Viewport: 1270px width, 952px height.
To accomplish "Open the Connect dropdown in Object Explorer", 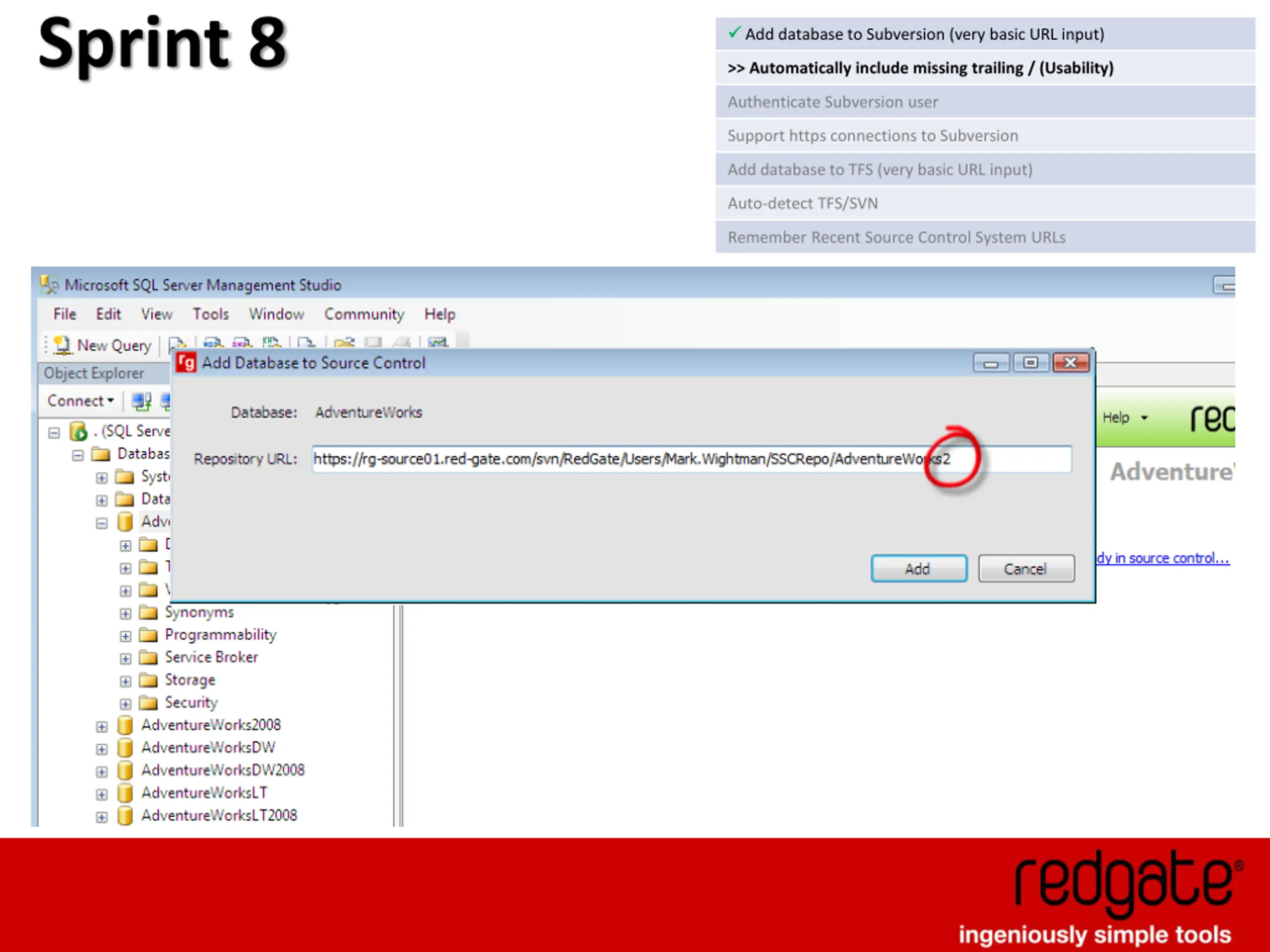I will click(x=80, y=401).
